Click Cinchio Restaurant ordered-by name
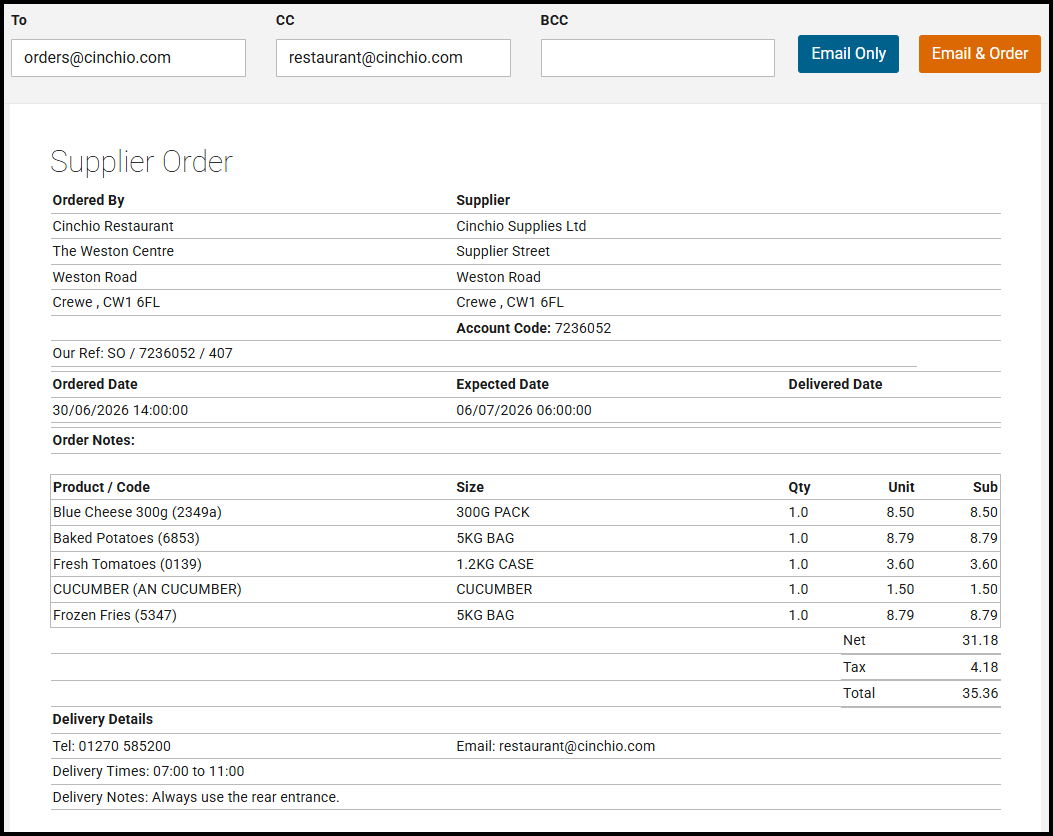 pos(113,226)
